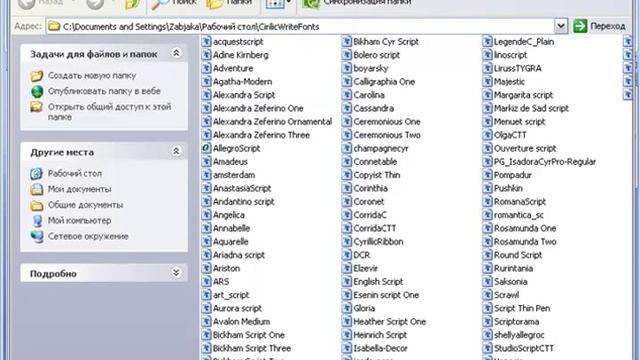Select the Pushkin font icon

(487, 188)
